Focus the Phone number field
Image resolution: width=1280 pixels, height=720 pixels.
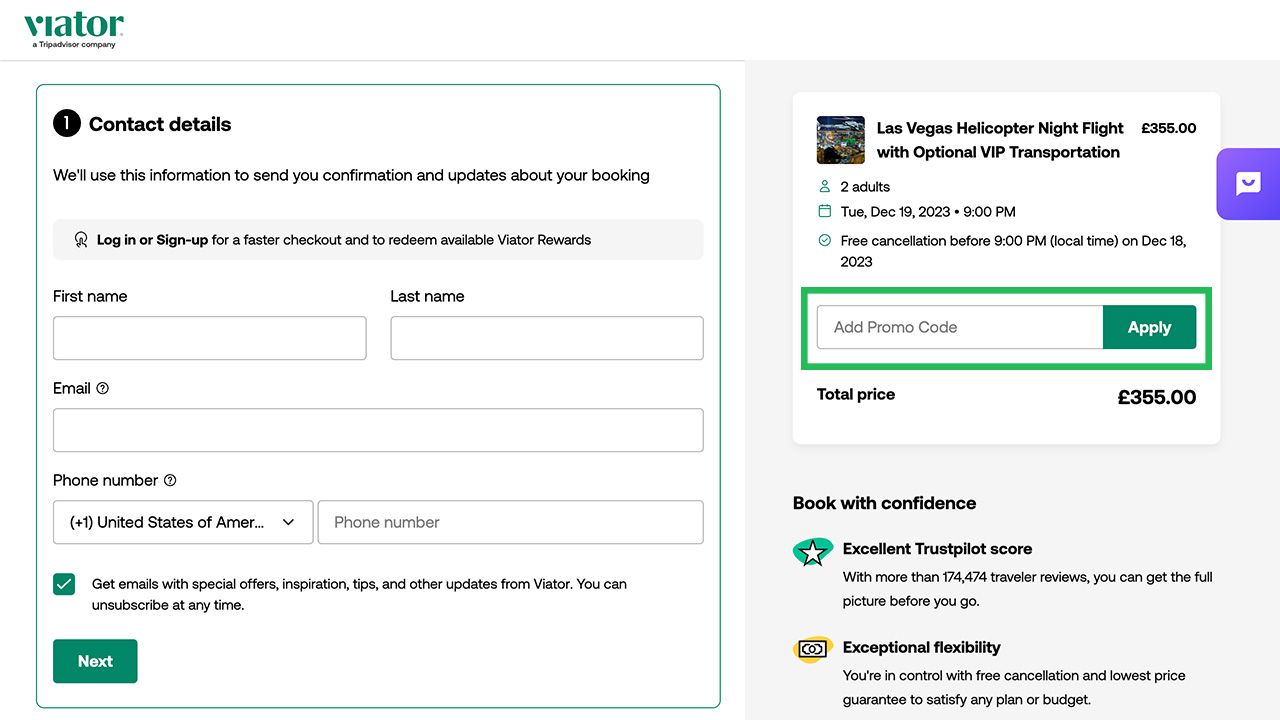[x=511, y=522]
